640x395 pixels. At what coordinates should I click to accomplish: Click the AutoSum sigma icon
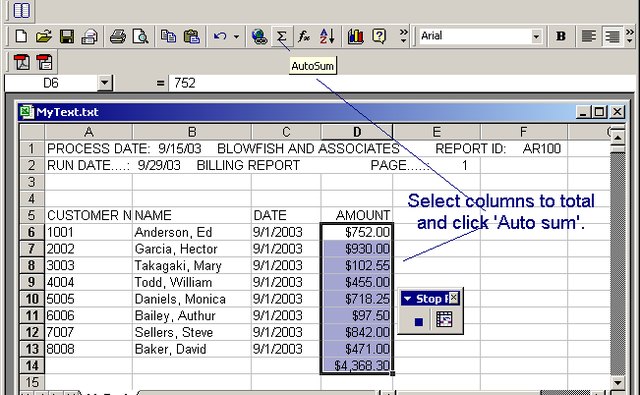pyautogui.click(x=282, y=37)
